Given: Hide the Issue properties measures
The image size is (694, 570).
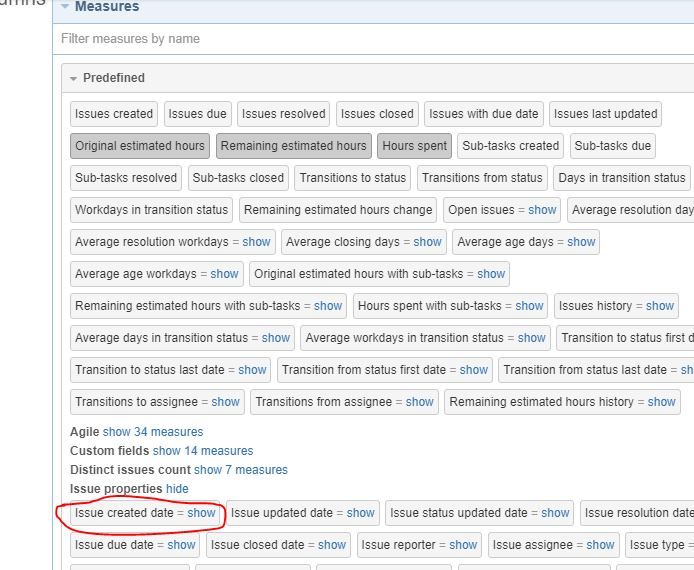Looking at the screenshot, I should coord(177,489).
